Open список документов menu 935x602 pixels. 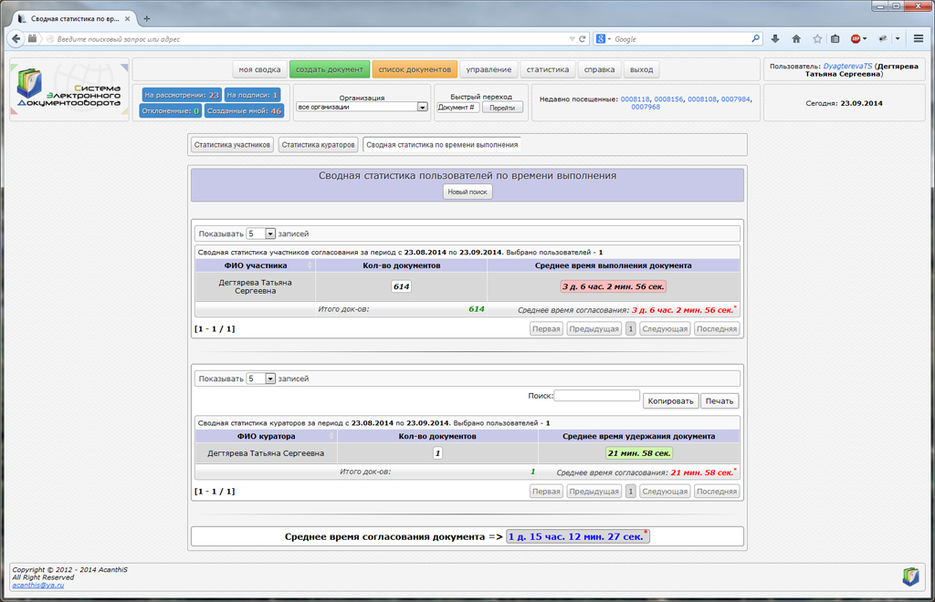point(414,70)
